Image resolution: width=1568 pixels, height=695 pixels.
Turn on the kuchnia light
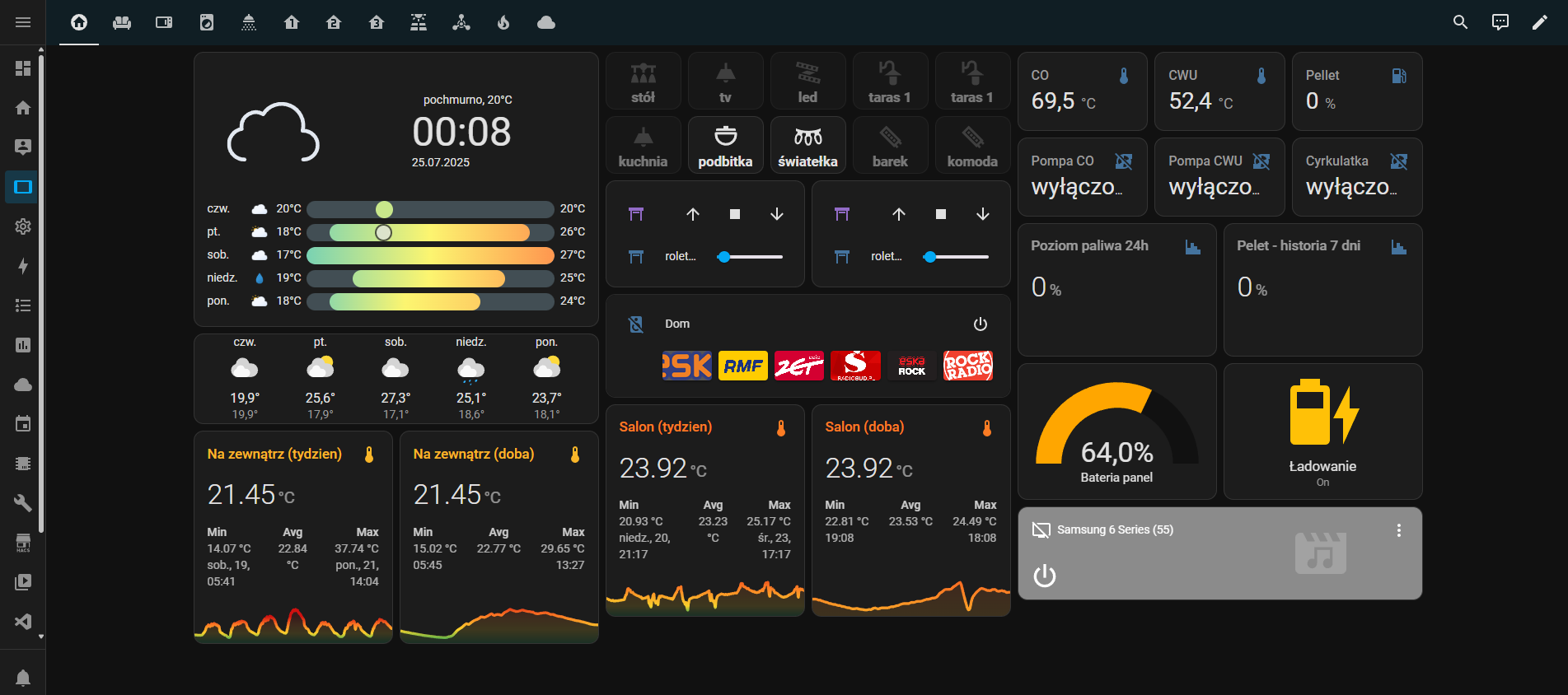[643, 145]
